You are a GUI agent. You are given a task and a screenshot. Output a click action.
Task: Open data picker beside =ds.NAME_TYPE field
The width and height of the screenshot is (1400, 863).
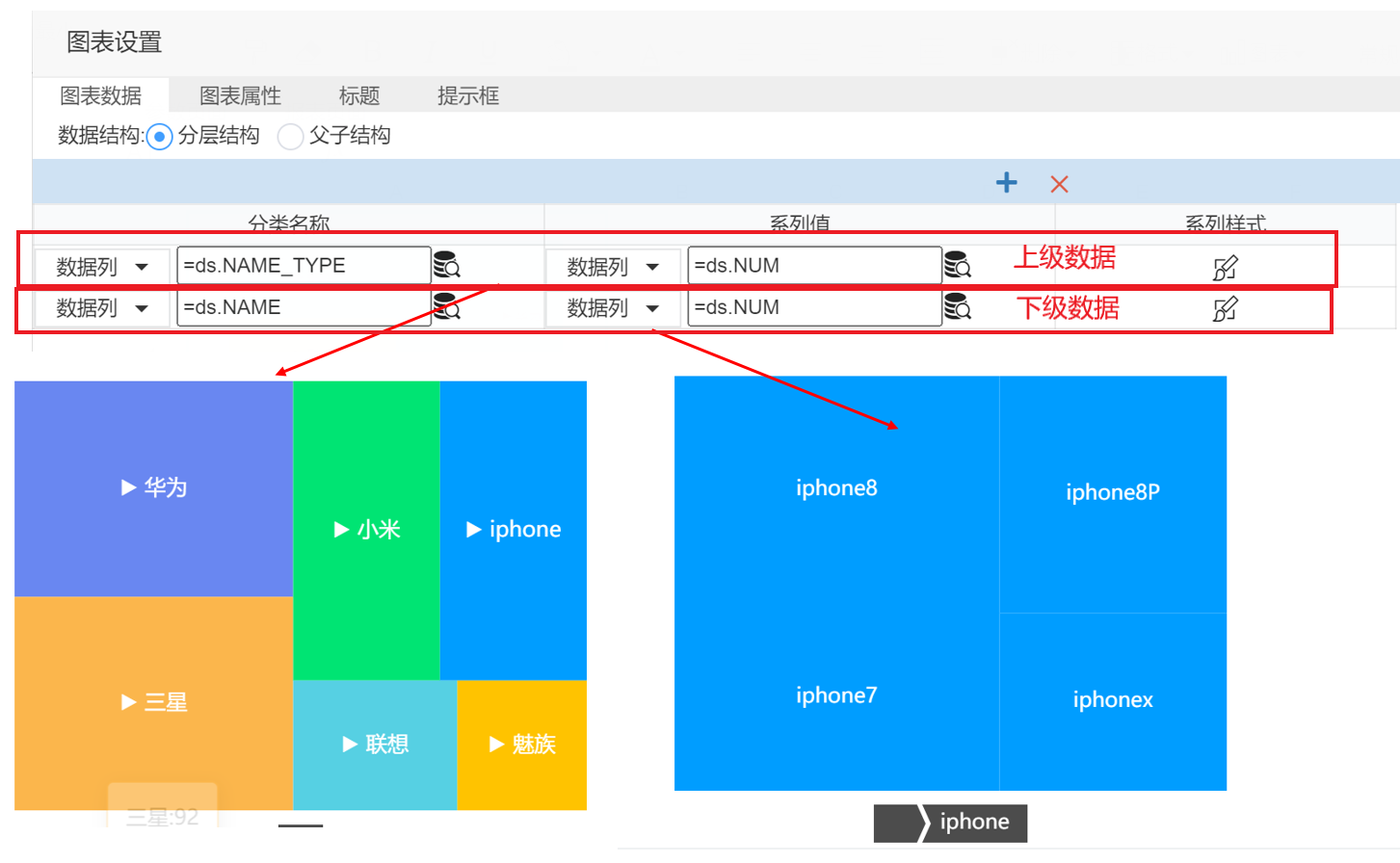click(x=446, y=265)
